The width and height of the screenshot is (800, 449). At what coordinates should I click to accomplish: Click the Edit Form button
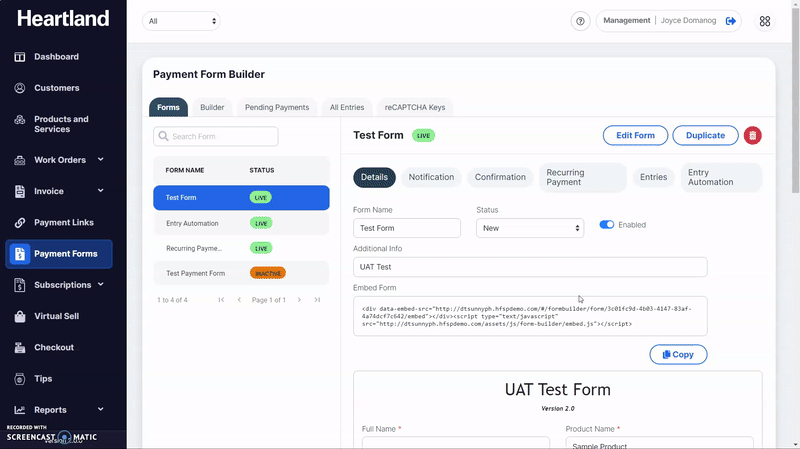tap(635, 135)
